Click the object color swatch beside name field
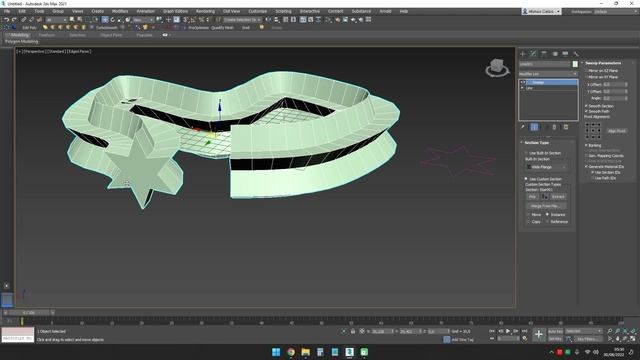This screenshot has height=360, width=640. point(575,64)
